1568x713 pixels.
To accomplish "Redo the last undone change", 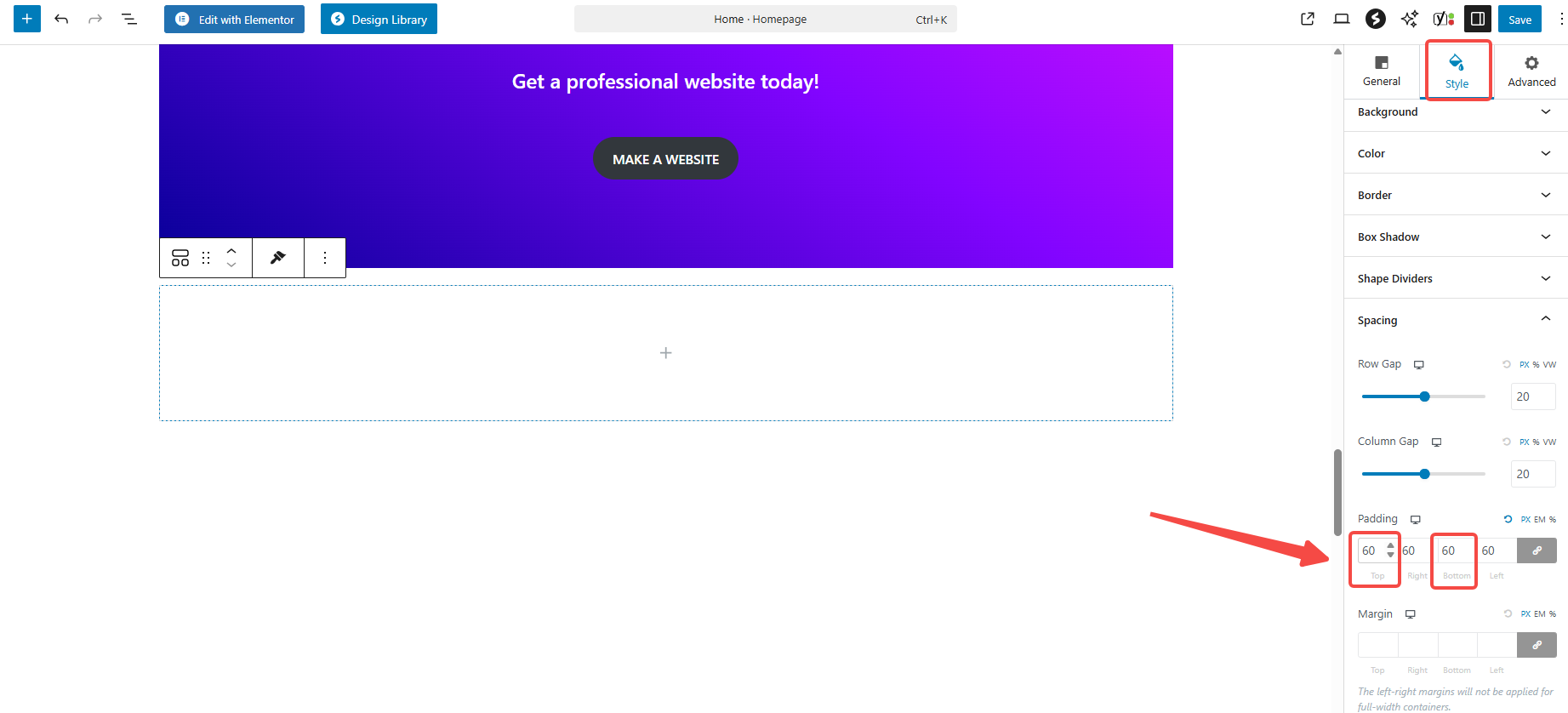I will (95, 19).
